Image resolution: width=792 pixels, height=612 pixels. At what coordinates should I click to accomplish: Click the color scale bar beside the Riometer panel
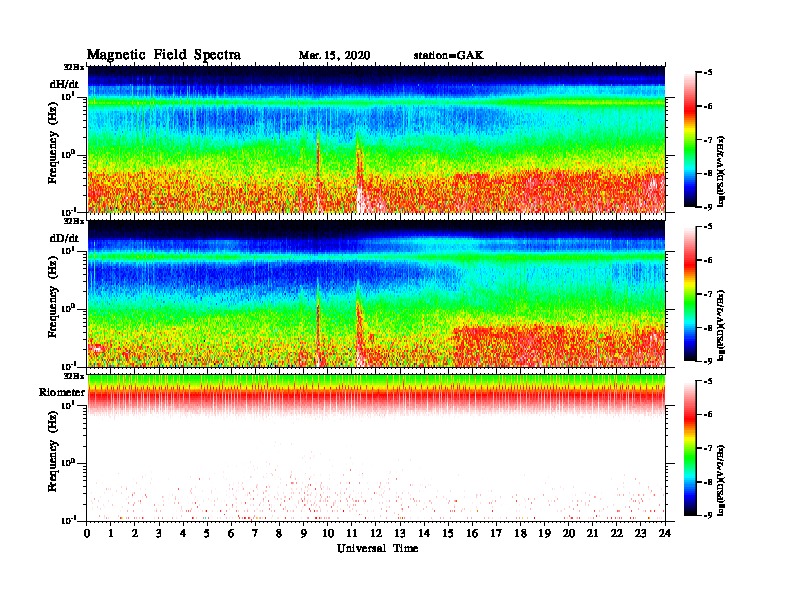click(689, 448)
